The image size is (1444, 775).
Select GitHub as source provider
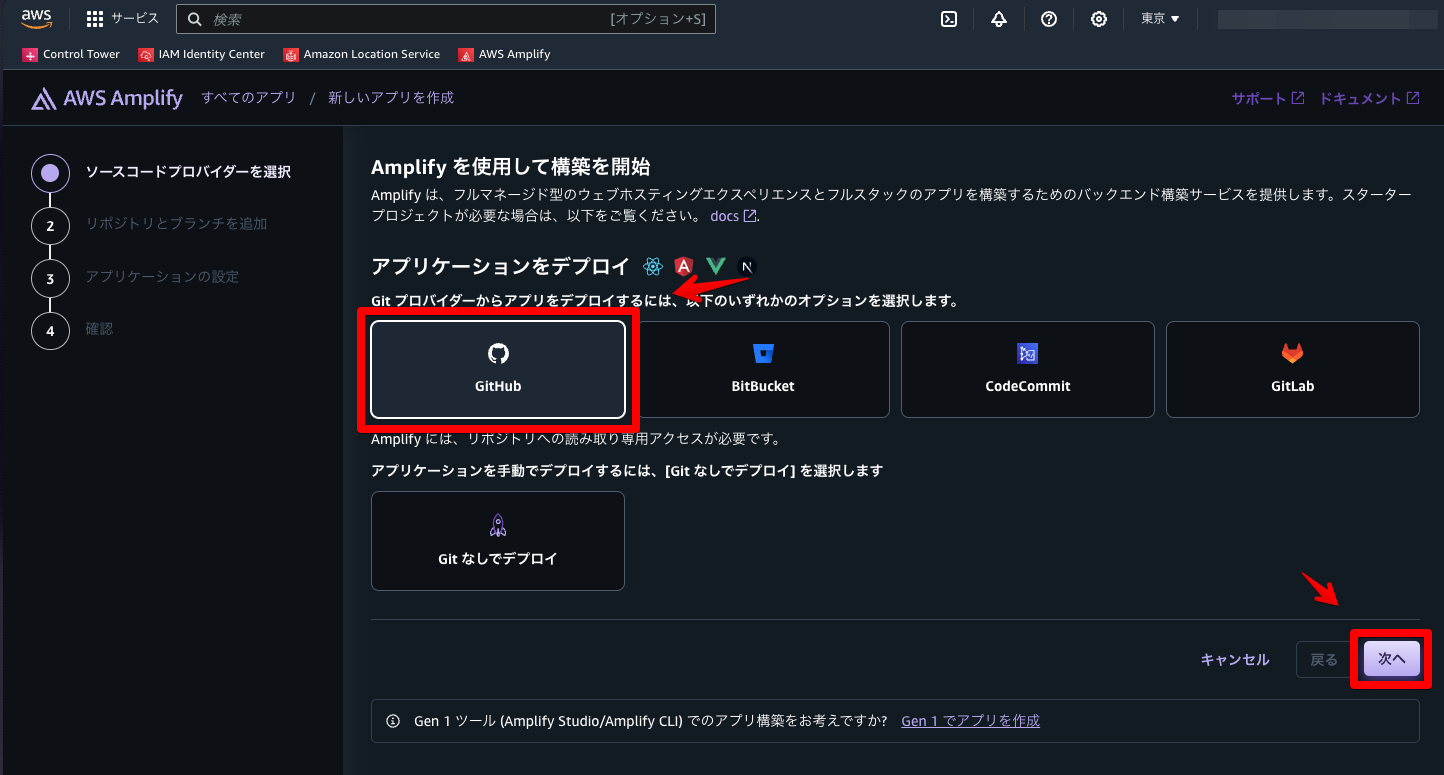point(498,369)
